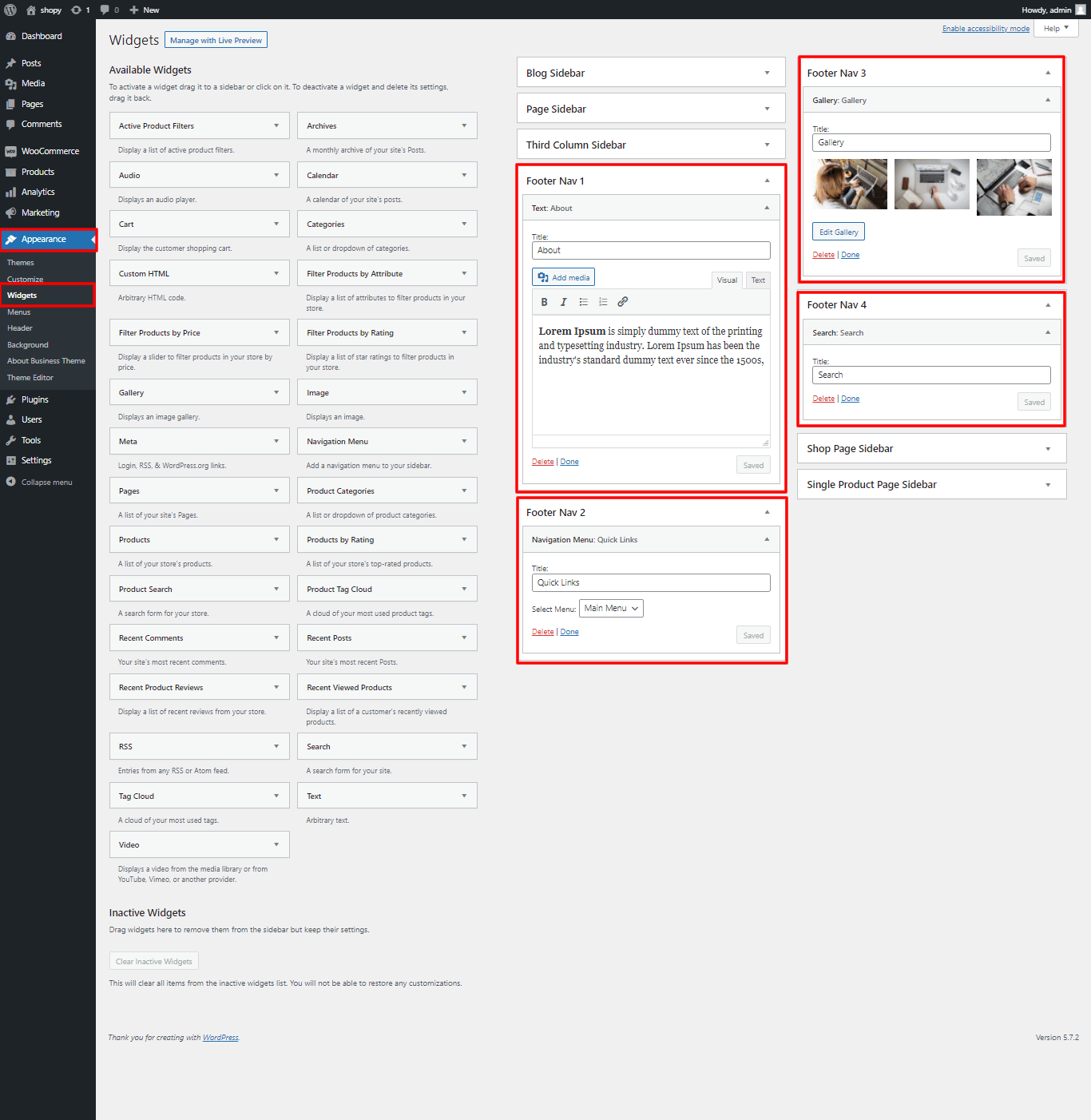This screenshot has height=1120, width=1091.
Task: Open the comments bubble in admin bar
Action: tap(109, 10)
